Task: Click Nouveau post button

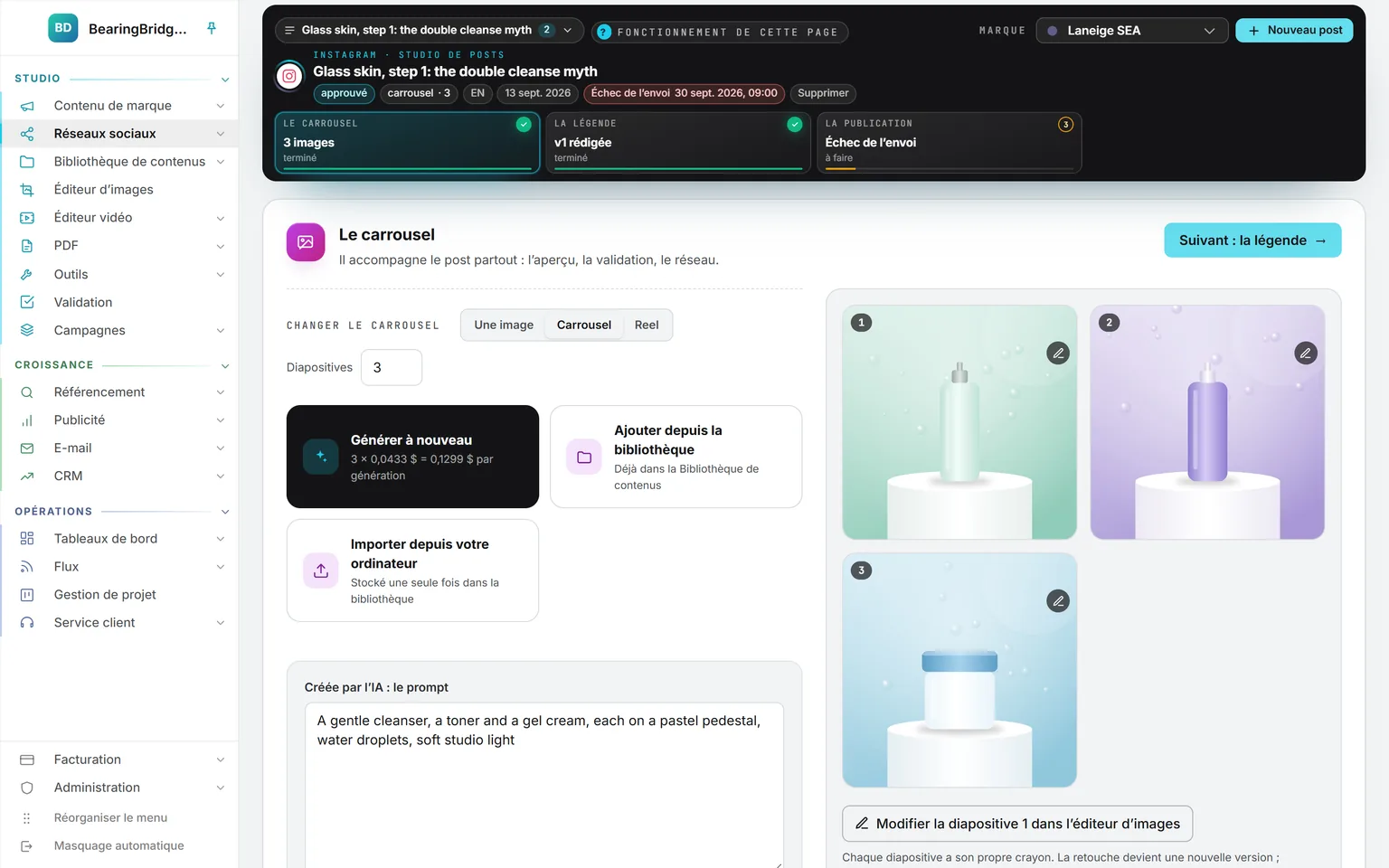Action: click(x=1294, y=30)
